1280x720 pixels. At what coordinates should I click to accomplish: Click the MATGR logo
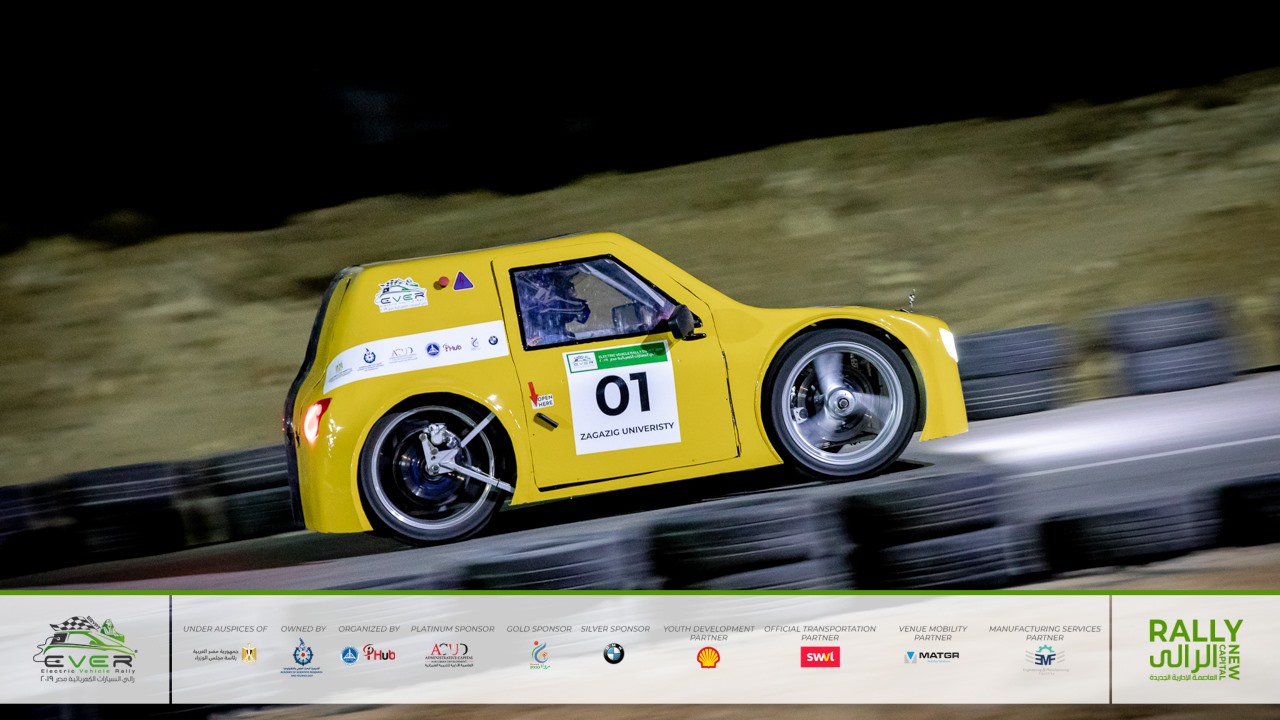[x=932, y=656]
